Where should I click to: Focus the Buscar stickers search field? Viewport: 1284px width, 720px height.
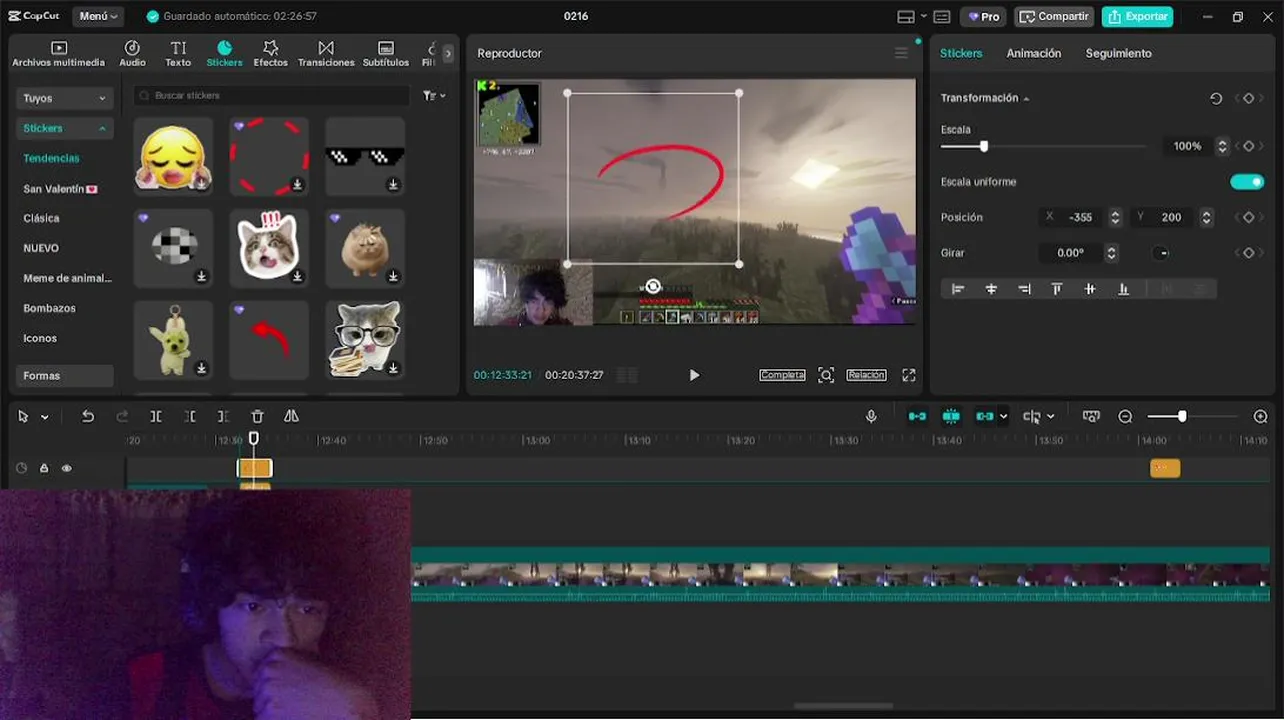click(x=271, y=95)
